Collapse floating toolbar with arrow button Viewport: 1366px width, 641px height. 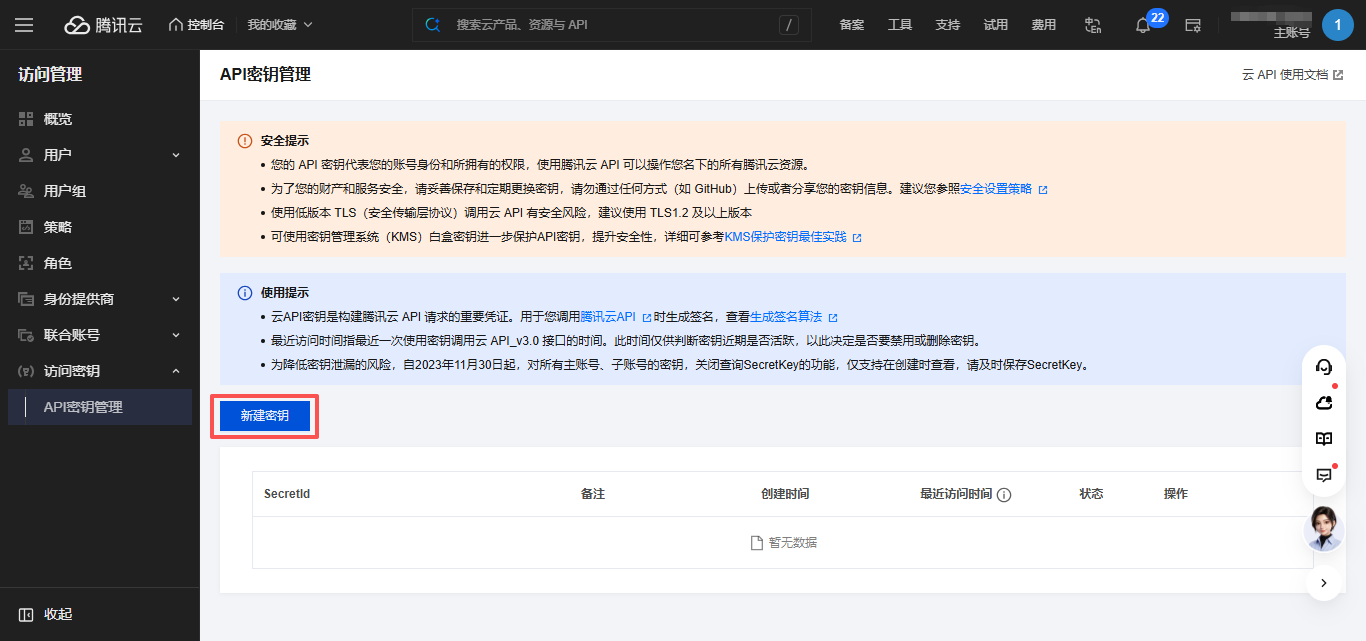[x=1324, y=582]
